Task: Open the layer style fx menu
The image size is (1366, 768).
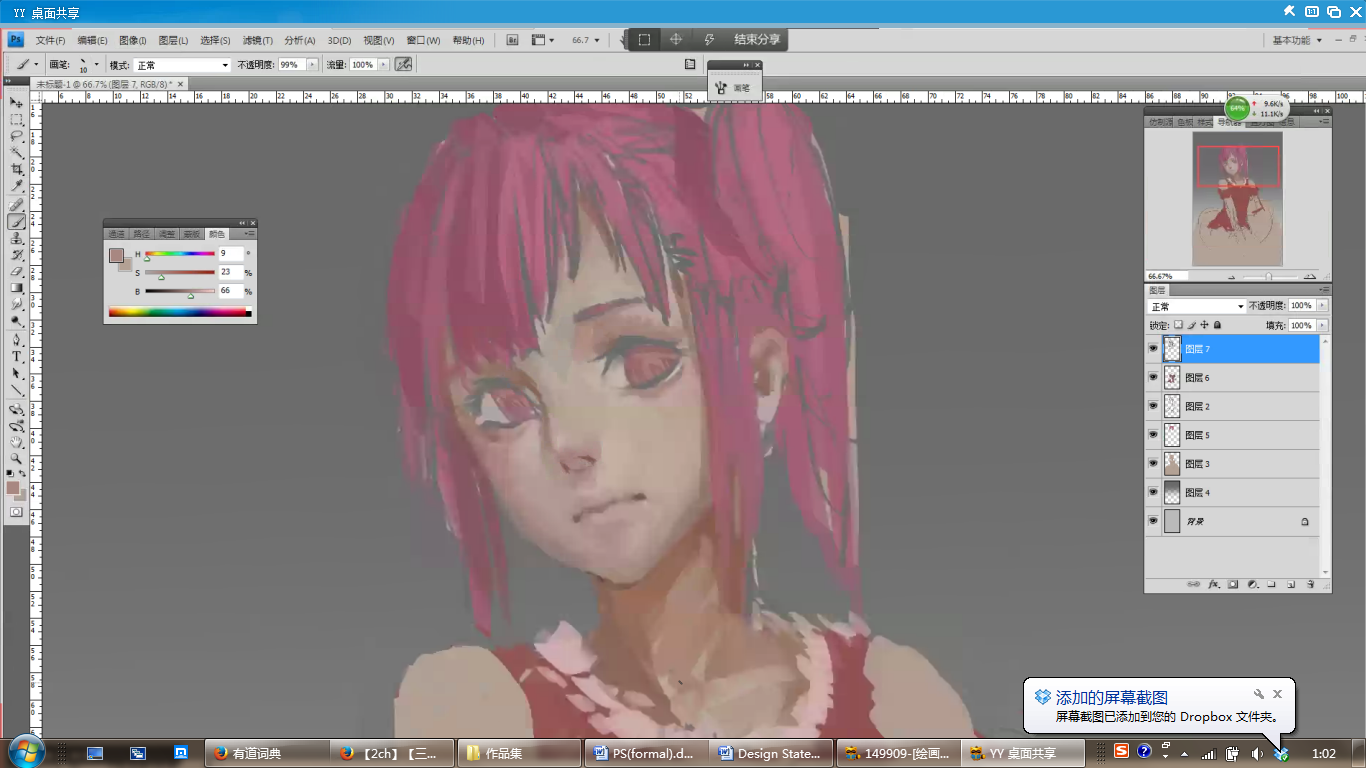Action: (x=1213, y=584)
